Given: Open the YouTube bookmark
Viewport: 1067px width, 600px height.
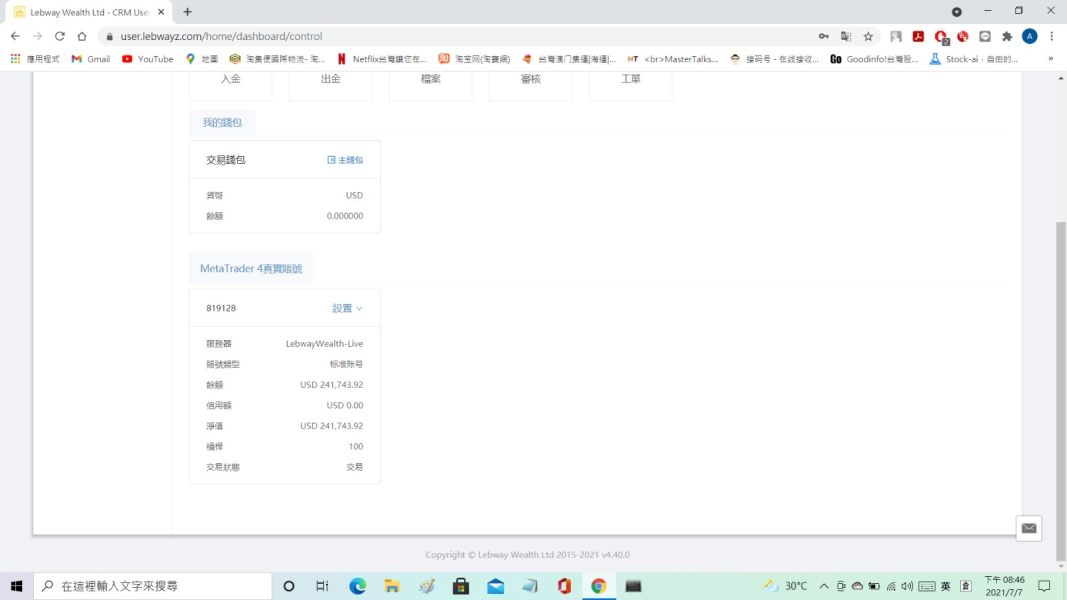Looking at the screenshot, I should coord(148,59).
